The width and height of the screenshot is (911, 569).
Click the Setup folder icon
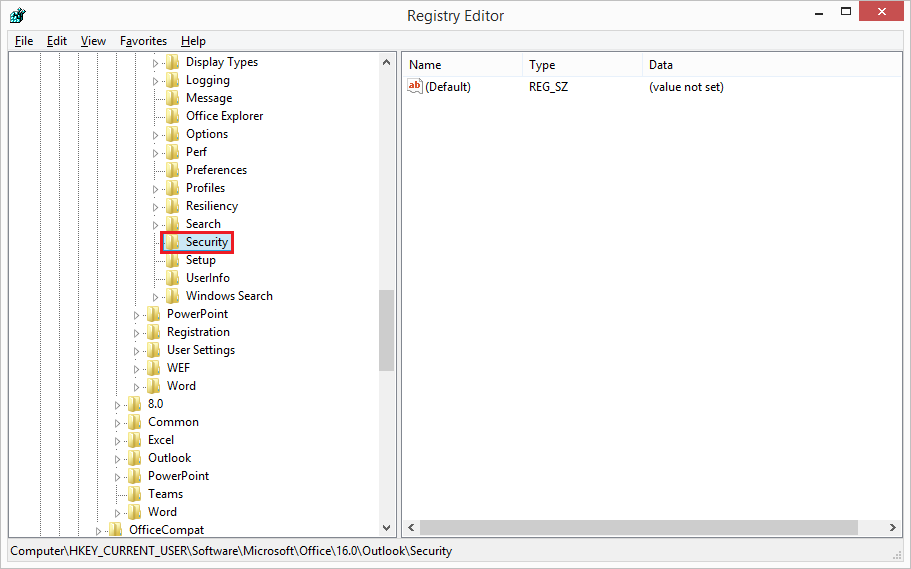click(173, 260)
